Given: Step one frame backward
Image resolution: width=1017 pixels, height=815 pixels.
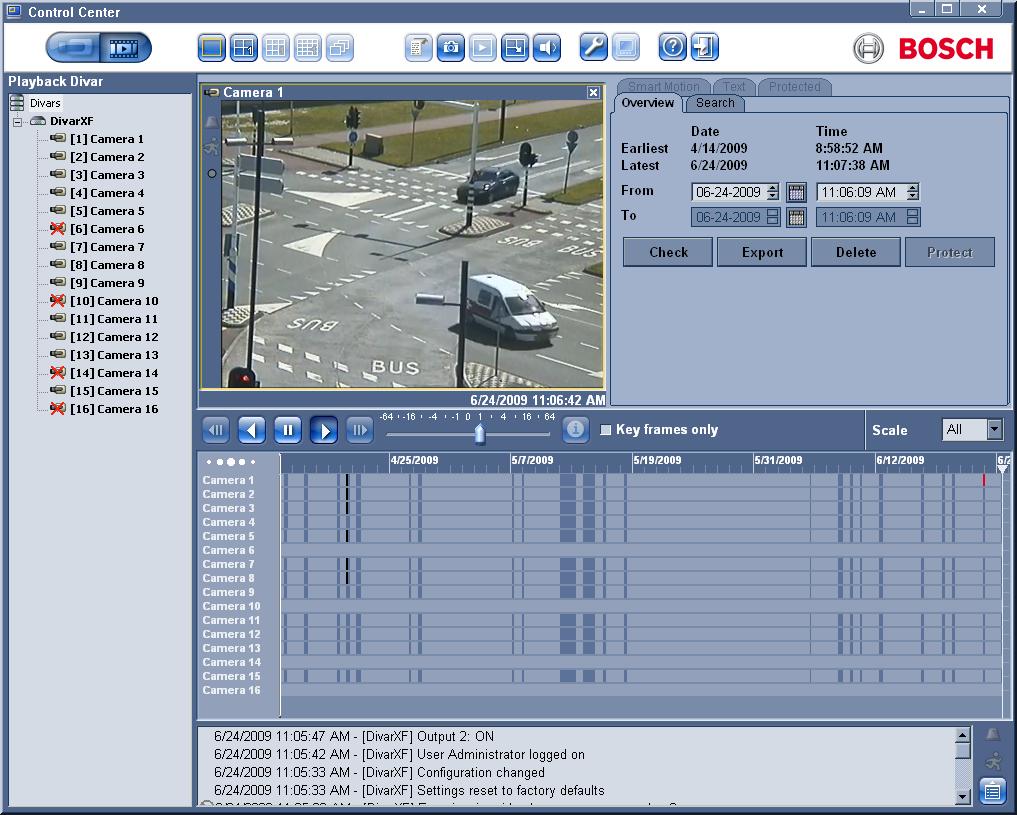Looking at the screenshot, I should coord(216,430).
